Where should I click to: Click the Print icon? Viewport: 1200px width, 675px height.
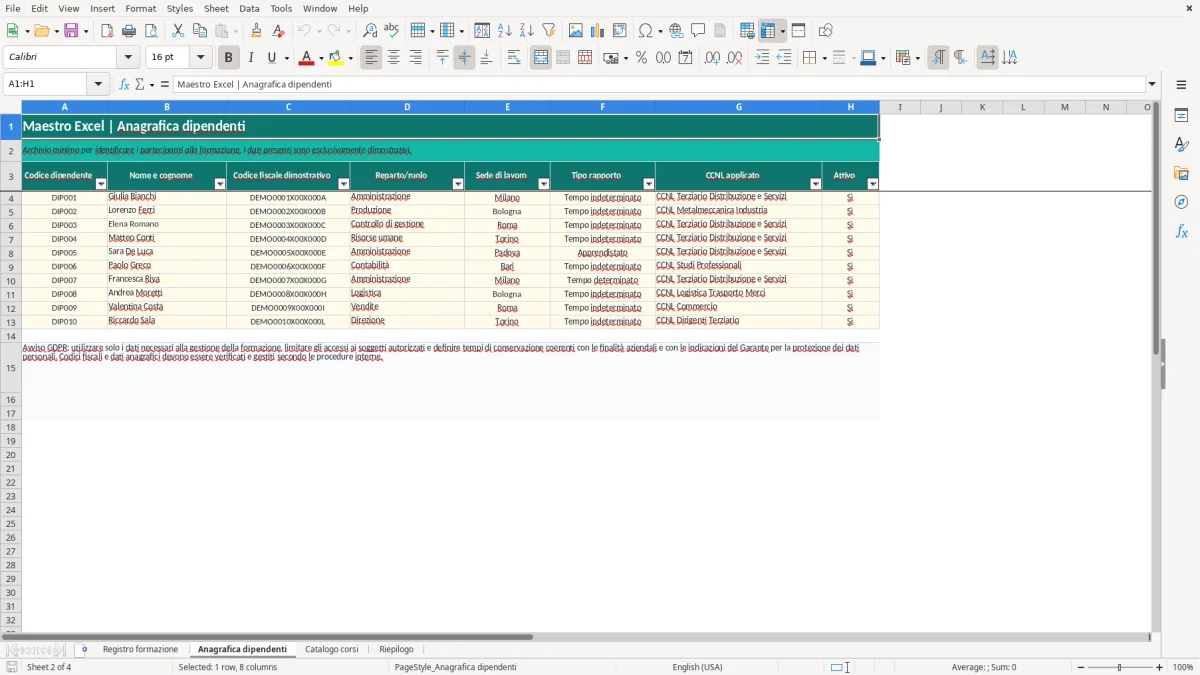coord(129,31)
